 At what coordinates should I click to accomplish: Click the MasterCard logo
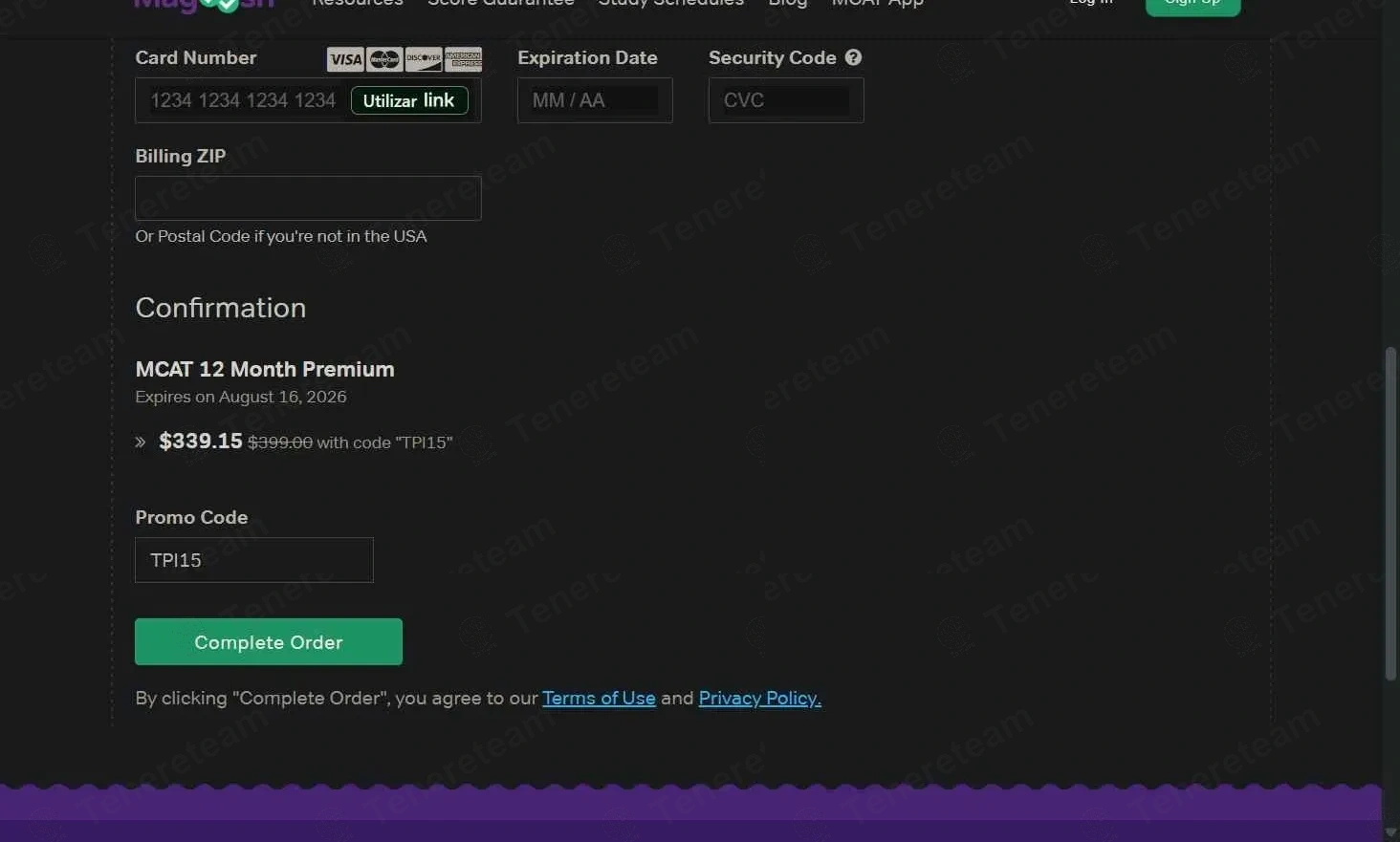pos(384,59)
